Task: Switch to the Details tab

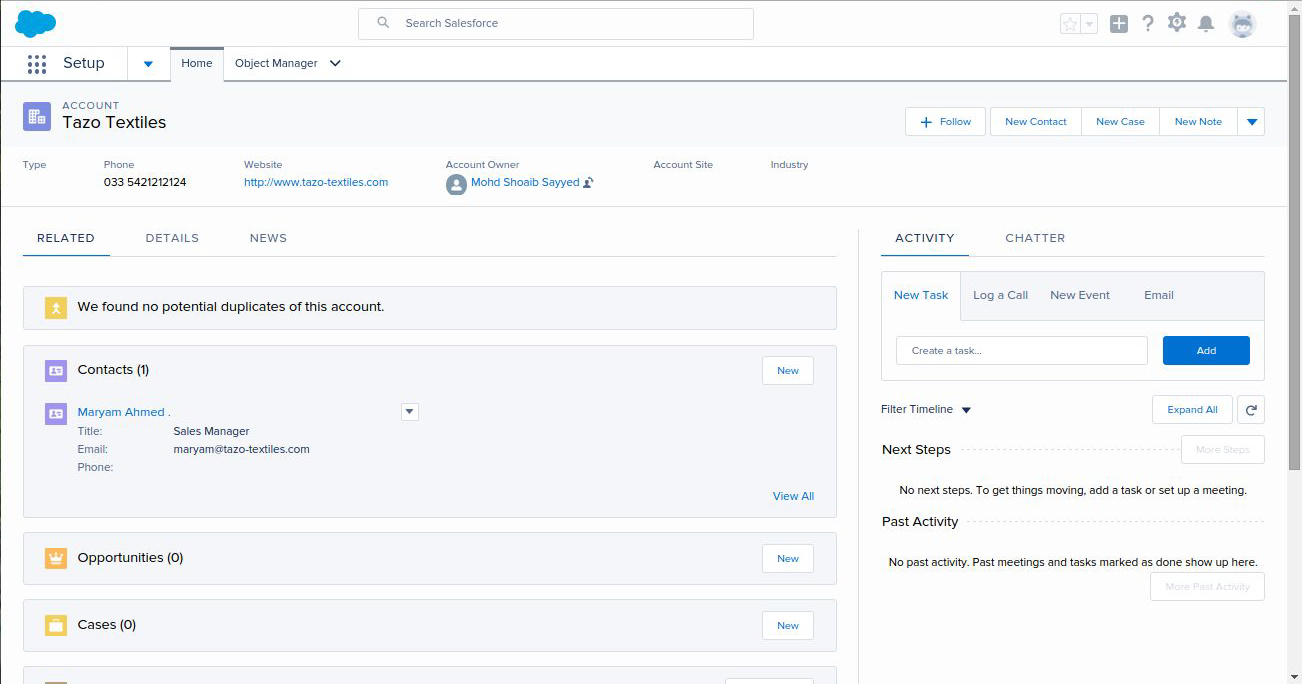Action: (x=172, y=238)
